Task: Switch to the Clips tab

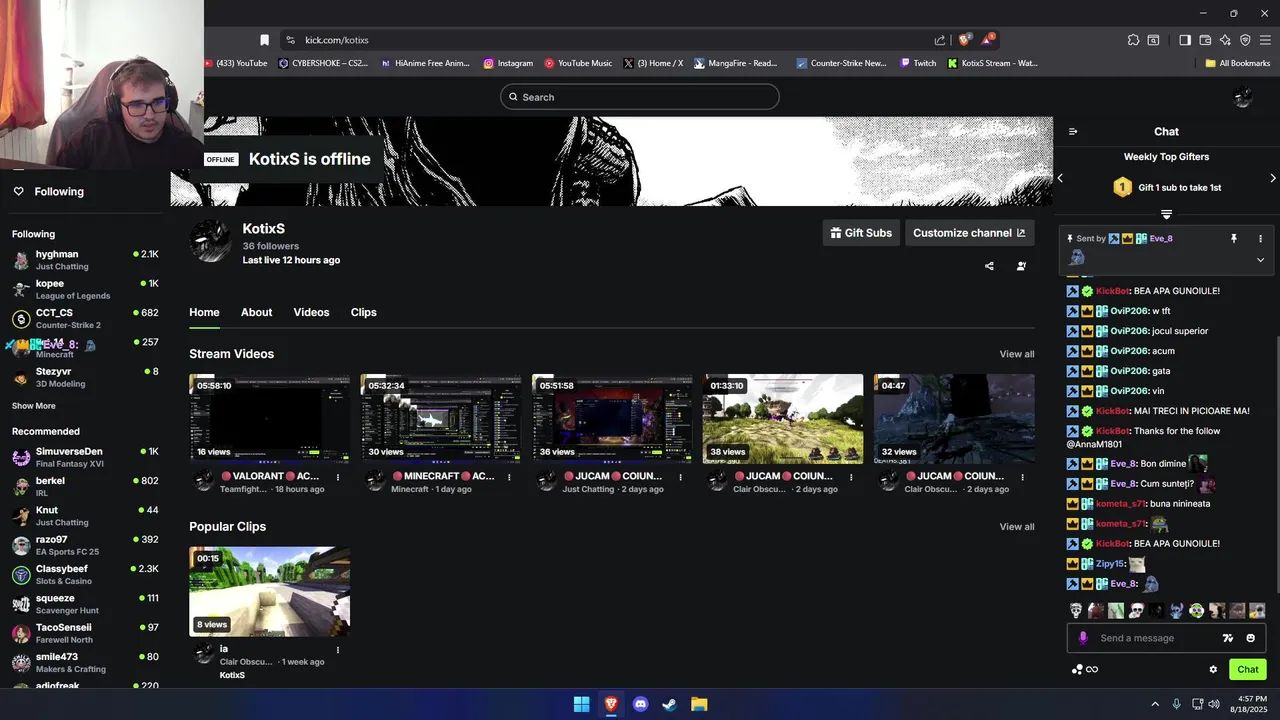Action: click(363, 312)
